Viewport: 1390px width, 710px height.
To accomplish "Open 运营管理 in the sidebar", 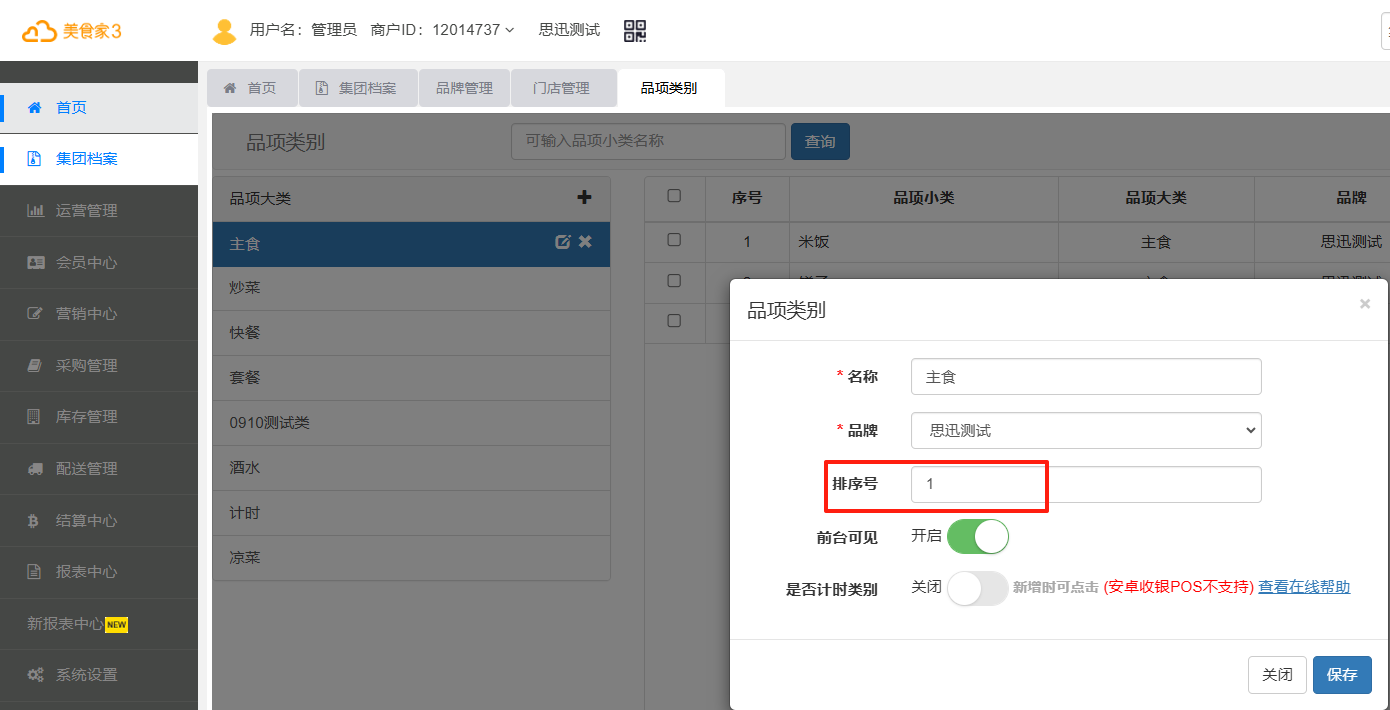I will [x=86, y=211].
